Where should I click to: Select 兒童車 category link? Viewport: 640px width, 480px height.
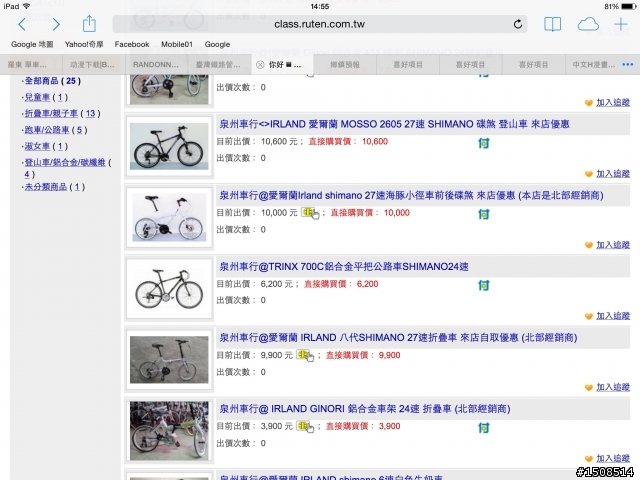(37, 97)
